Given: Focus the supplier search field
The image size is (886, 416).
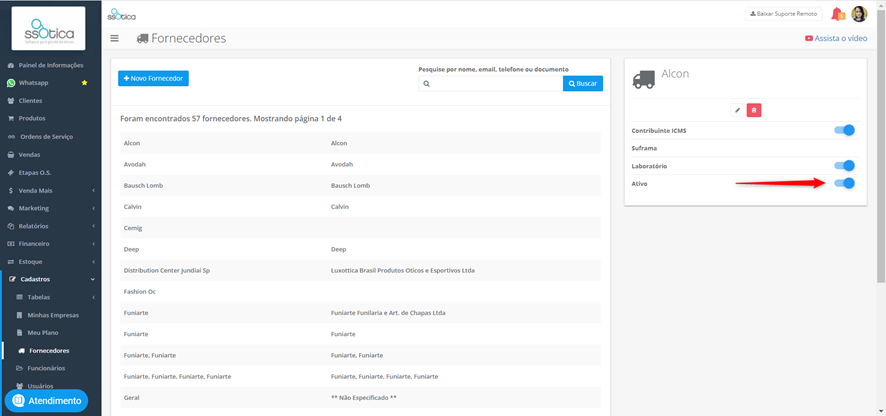Looking at the screenshot, I should [490, 84].
